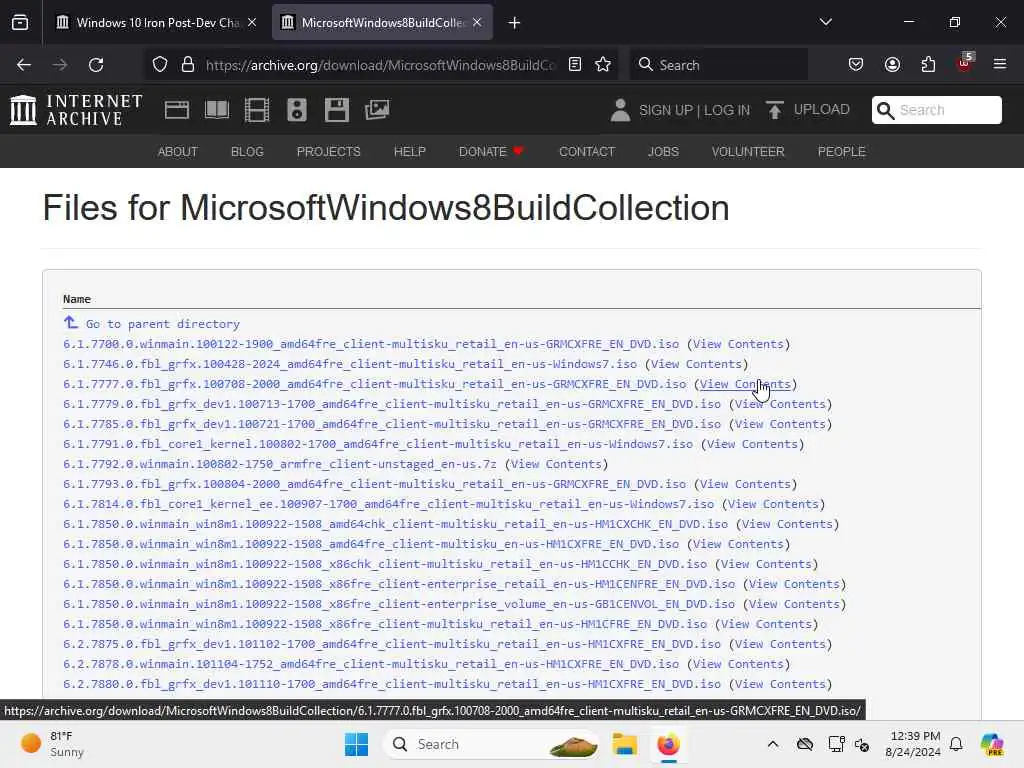This screenshot has width=1024, height=768.
Task: View Contents of 6.1.7746.0 Windows7.iso
Action: [x=696, y=364]
